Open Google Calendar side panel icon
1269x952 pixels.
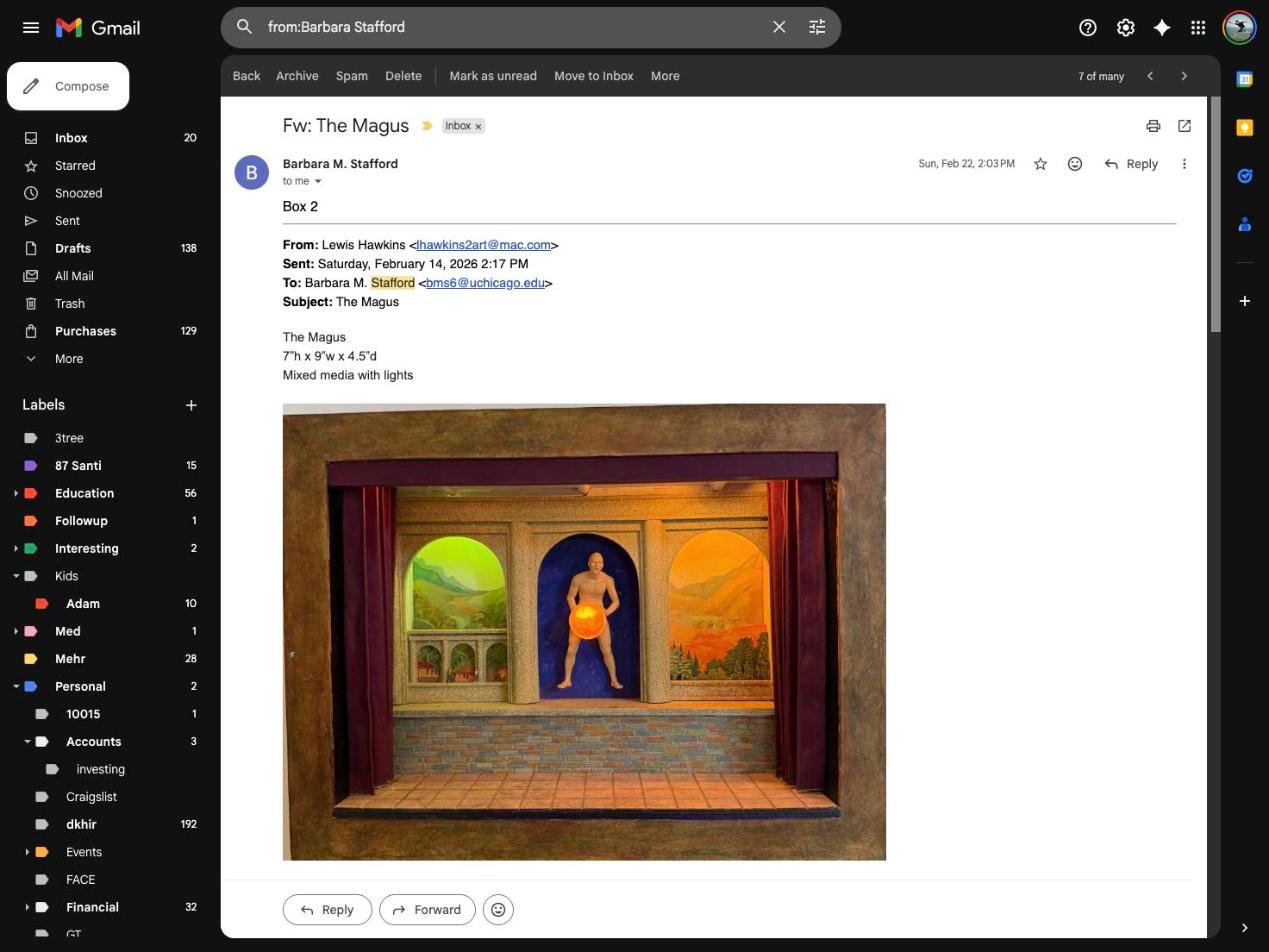(1245, 79)
